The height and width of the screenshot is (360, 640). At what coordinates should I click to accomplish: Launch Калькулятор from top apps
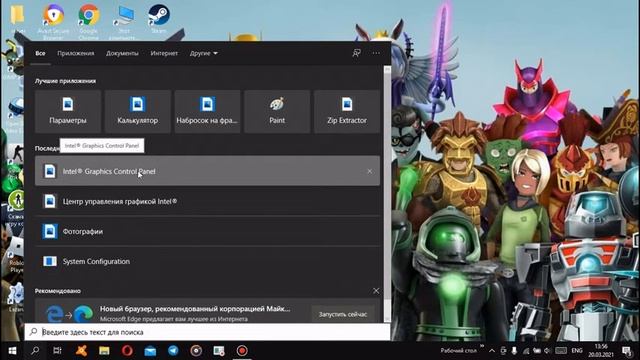pos(138,111)
